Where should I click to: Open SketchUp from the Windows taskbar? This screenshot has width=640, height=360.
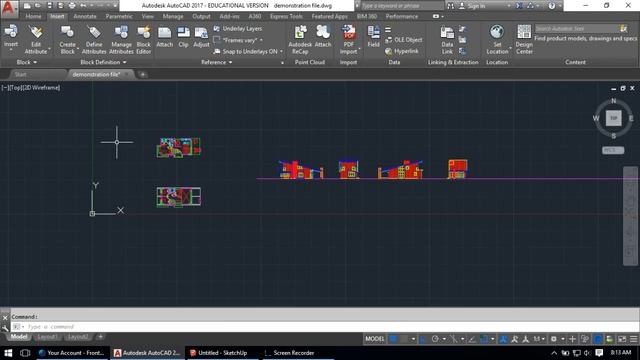coord(222,353)
